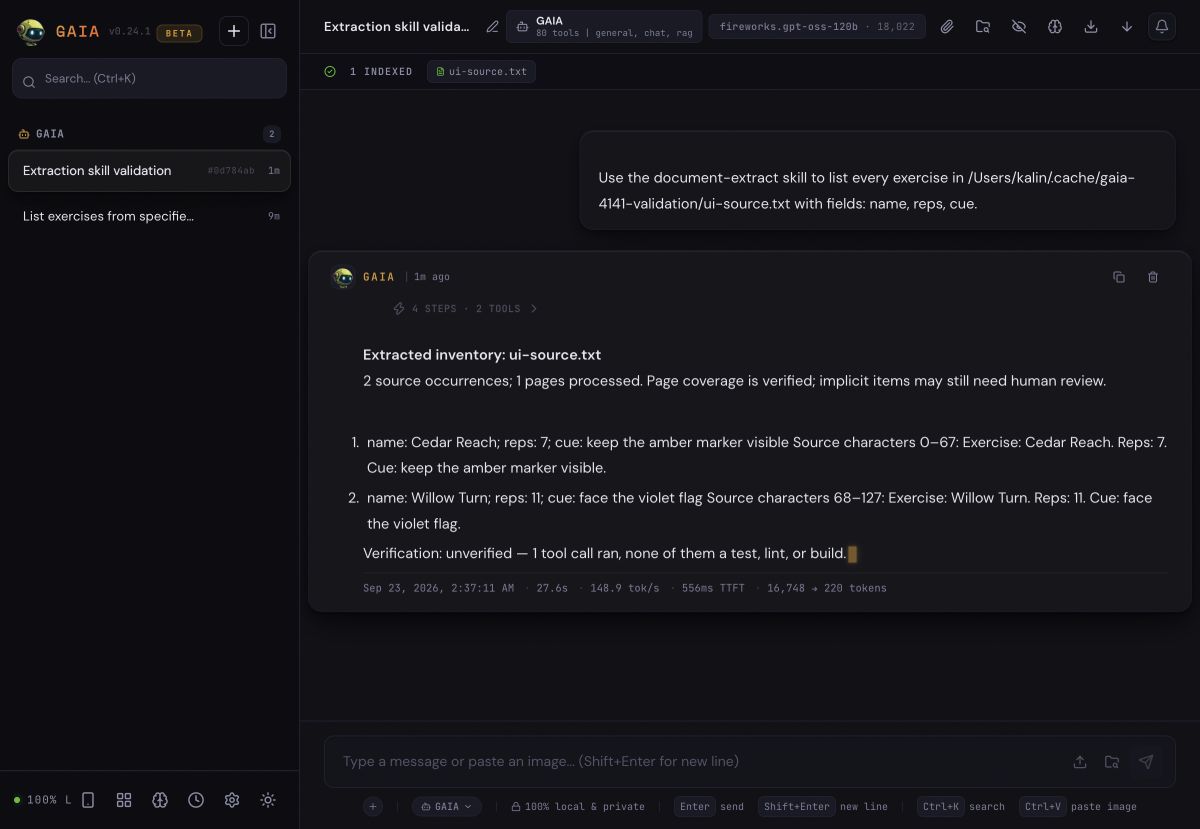Click the 100% local & private indicator
Viewport: 1200px width, 829px height.
(578, 807)
